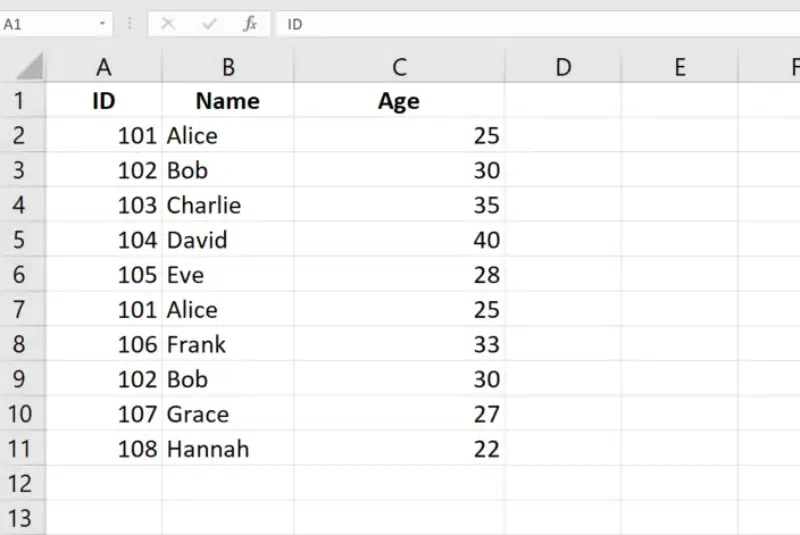
Task: Select column E header
Action: coord(680,67)
